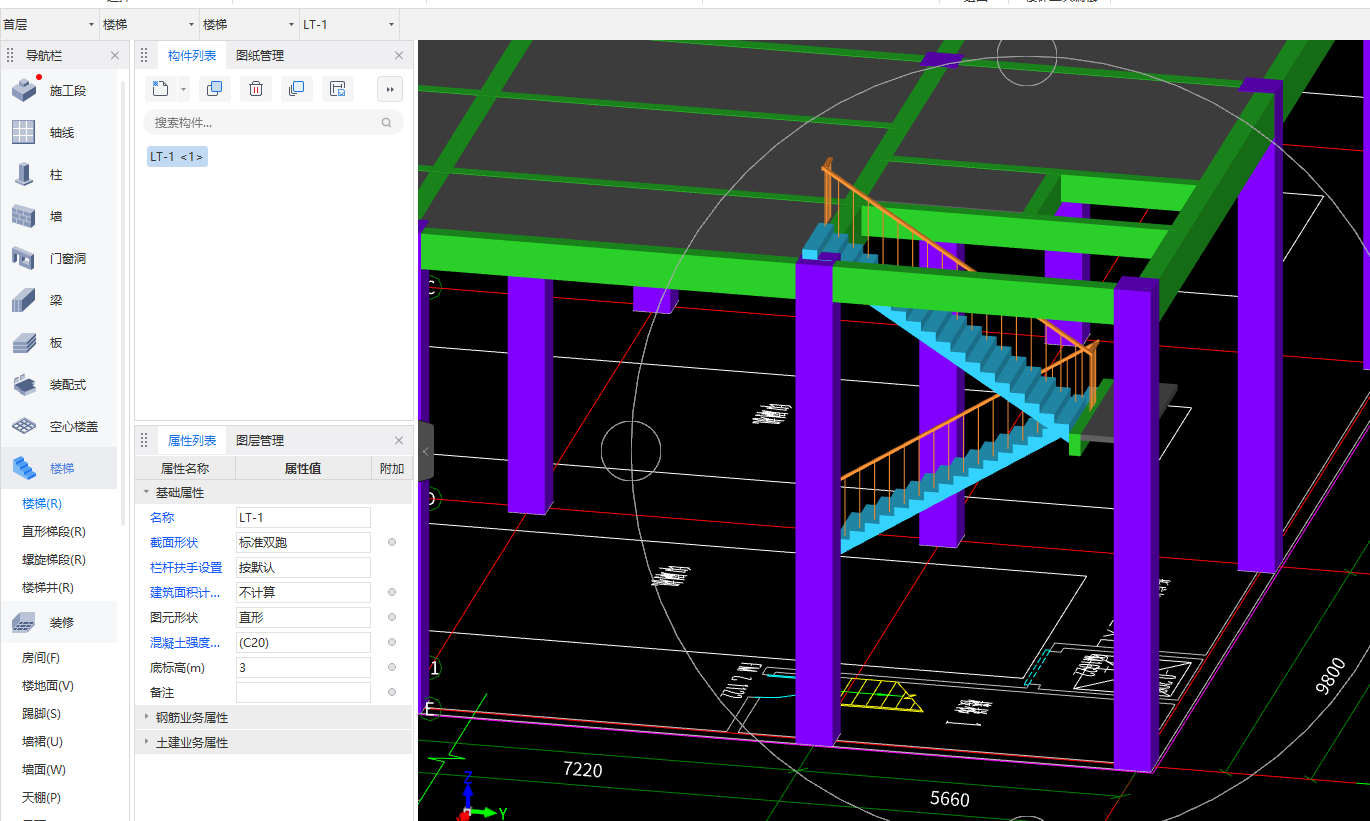Open the 楼梯 dropdown beside 首层
This screenshot has height=821, width=1370.
click(x=149, y=24)
